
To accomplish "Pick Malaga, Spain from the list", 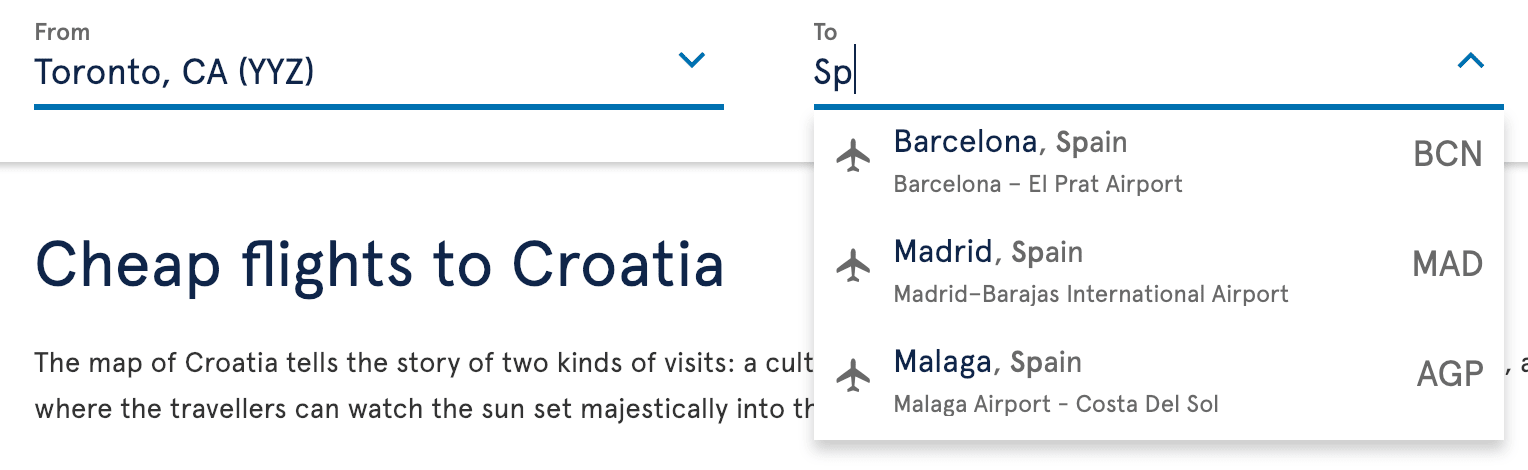I will (x=1159, y=381).
